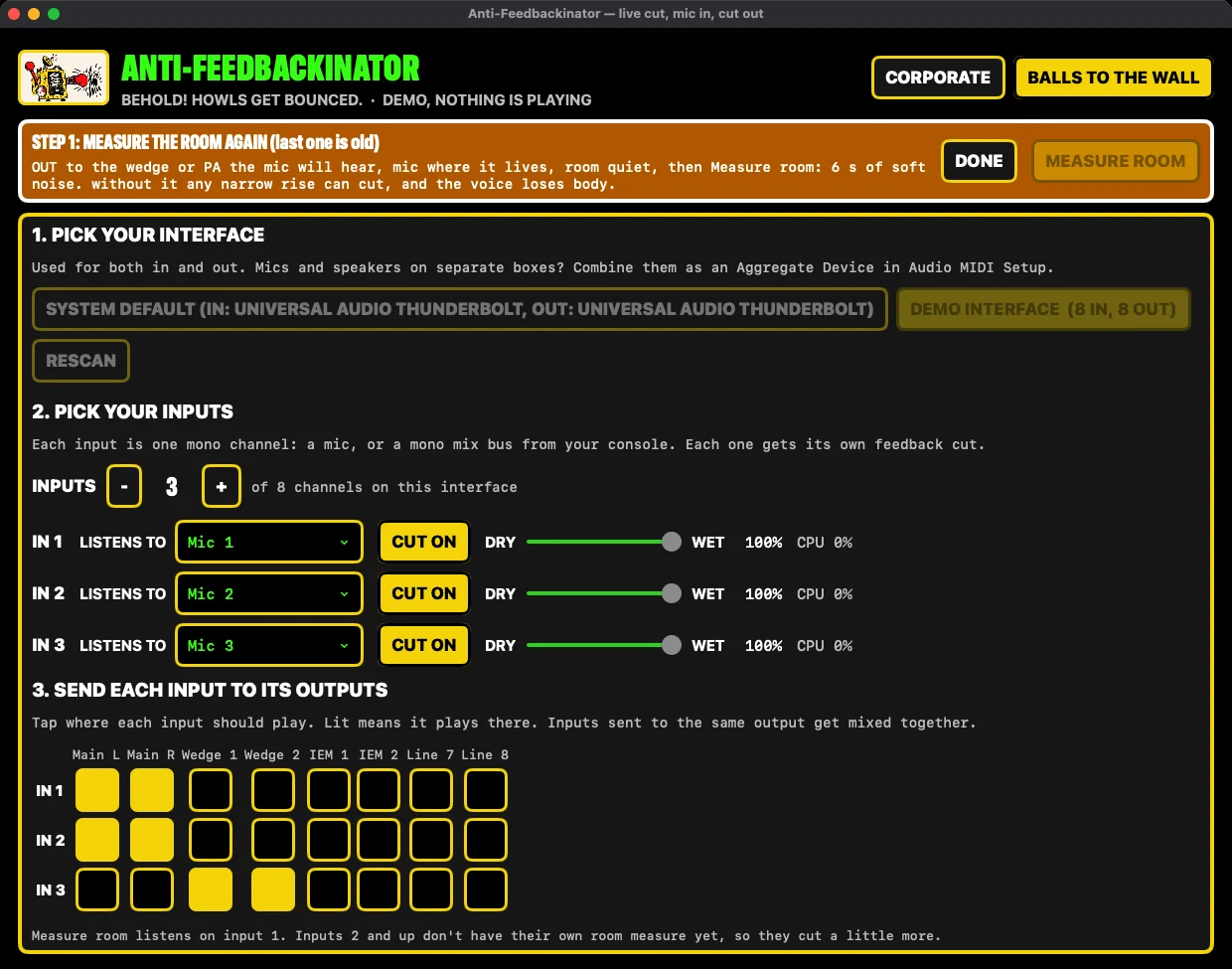Click the IN 2 dry/wet slider handle
The height and width of the screenshot is (969, 1232).
[x=672, y=593]
